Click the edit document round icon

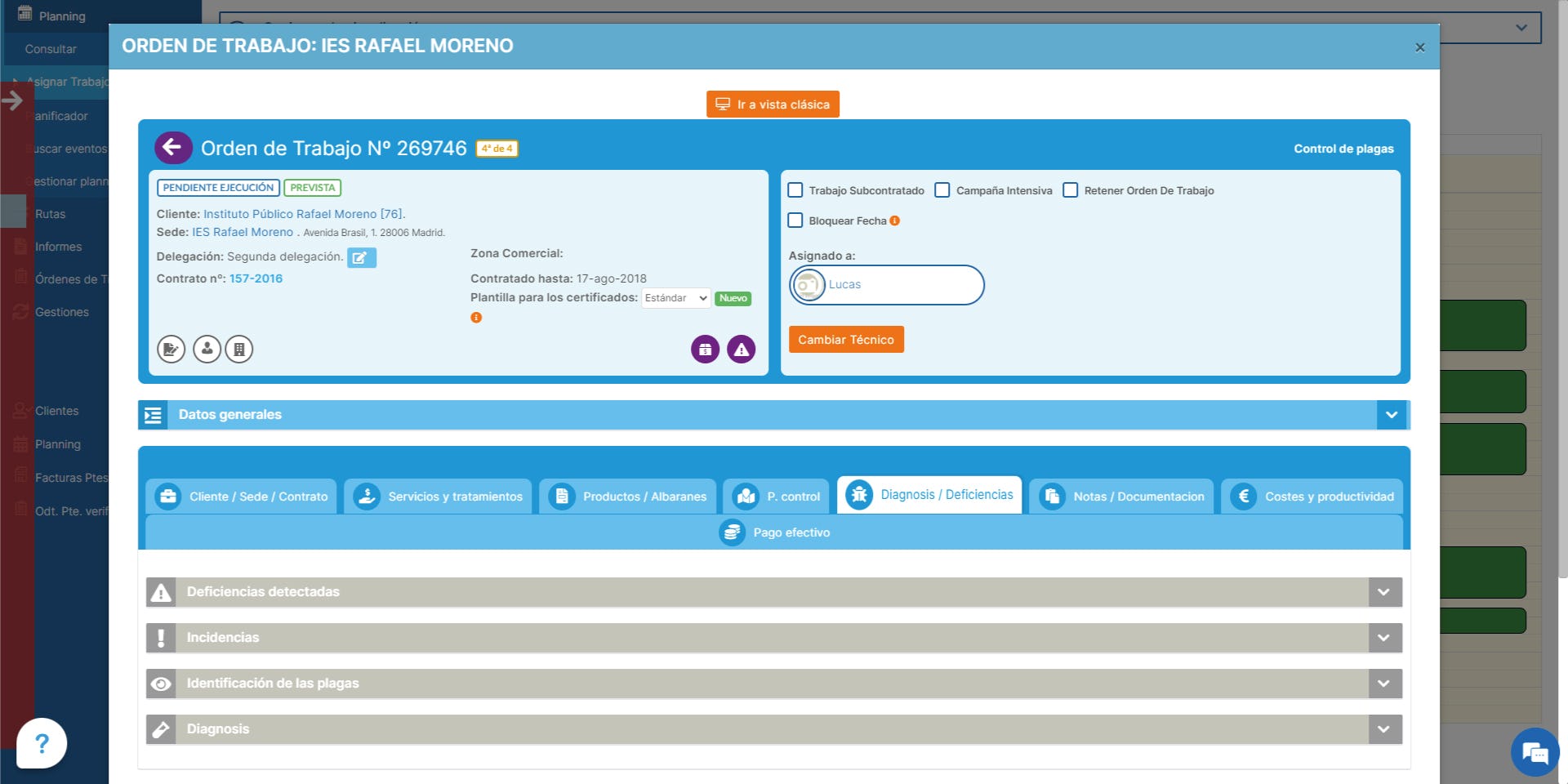171,350
